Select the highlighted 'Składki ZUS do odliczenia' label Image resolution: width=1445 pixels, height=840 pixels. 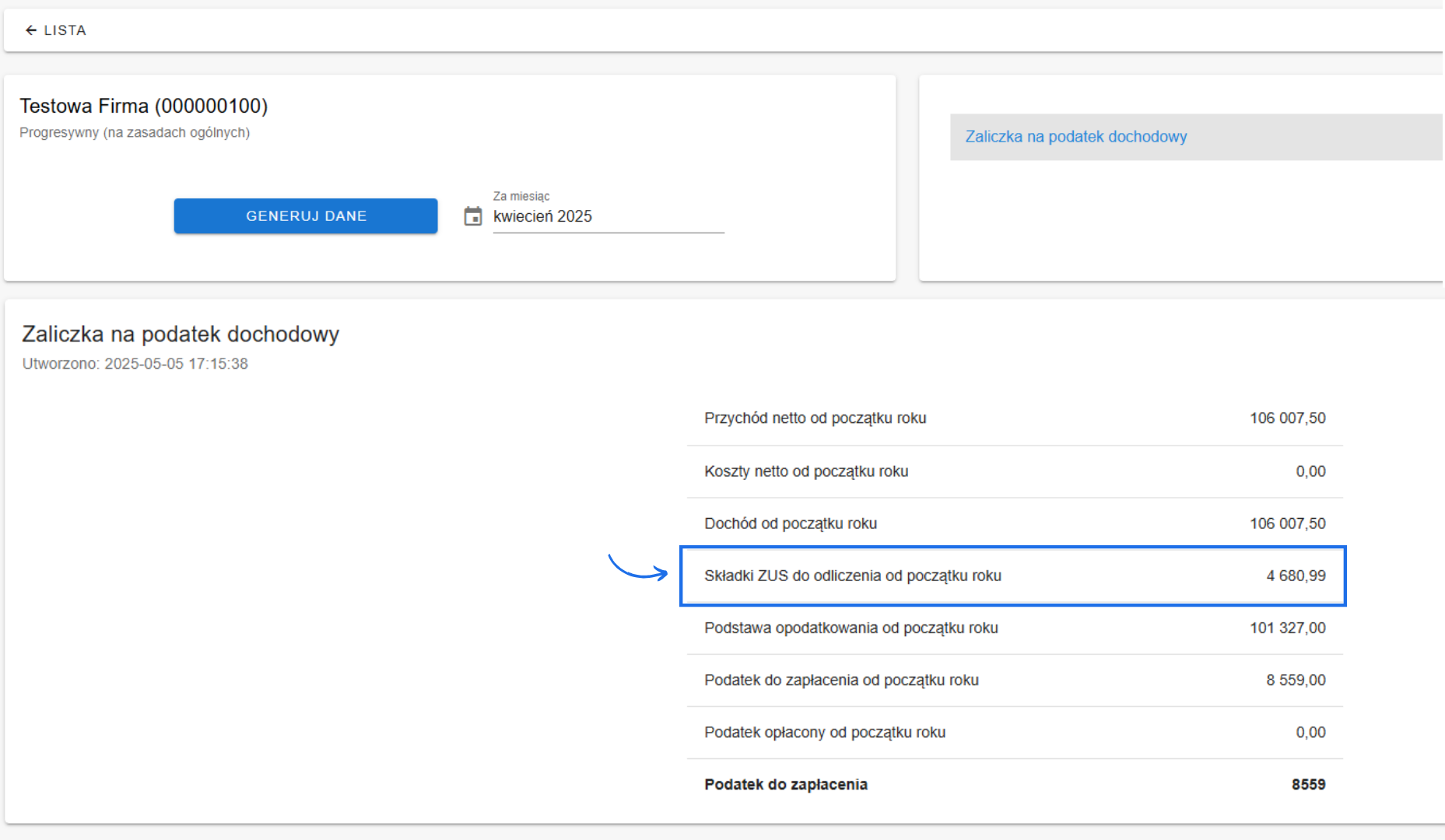(x=852, y=576)
